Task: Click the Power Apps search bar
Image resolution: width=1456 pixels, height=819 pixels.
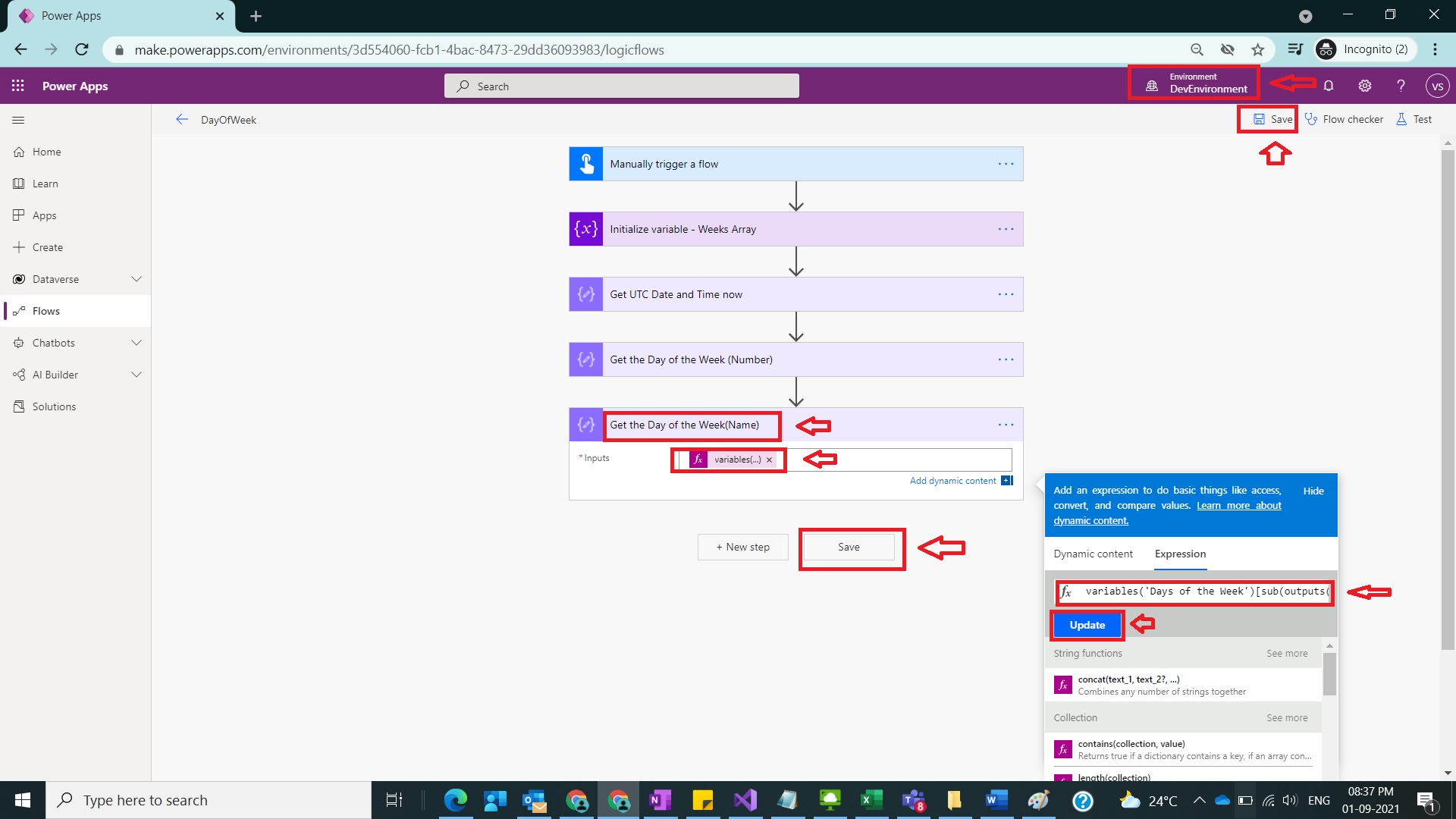Action: click(622, 86)
